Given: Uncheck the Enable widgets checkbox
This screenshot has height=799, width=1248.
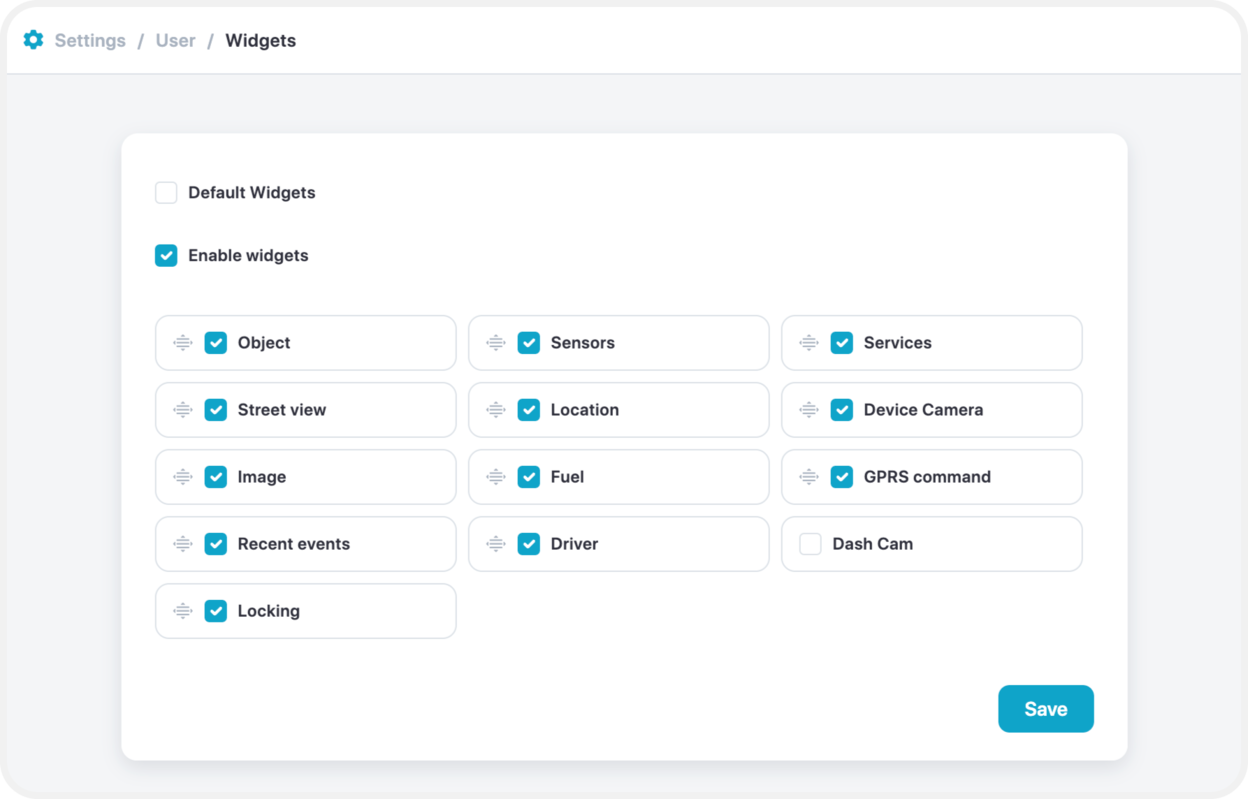Looking at the screenshot, I should coord(166,255).
